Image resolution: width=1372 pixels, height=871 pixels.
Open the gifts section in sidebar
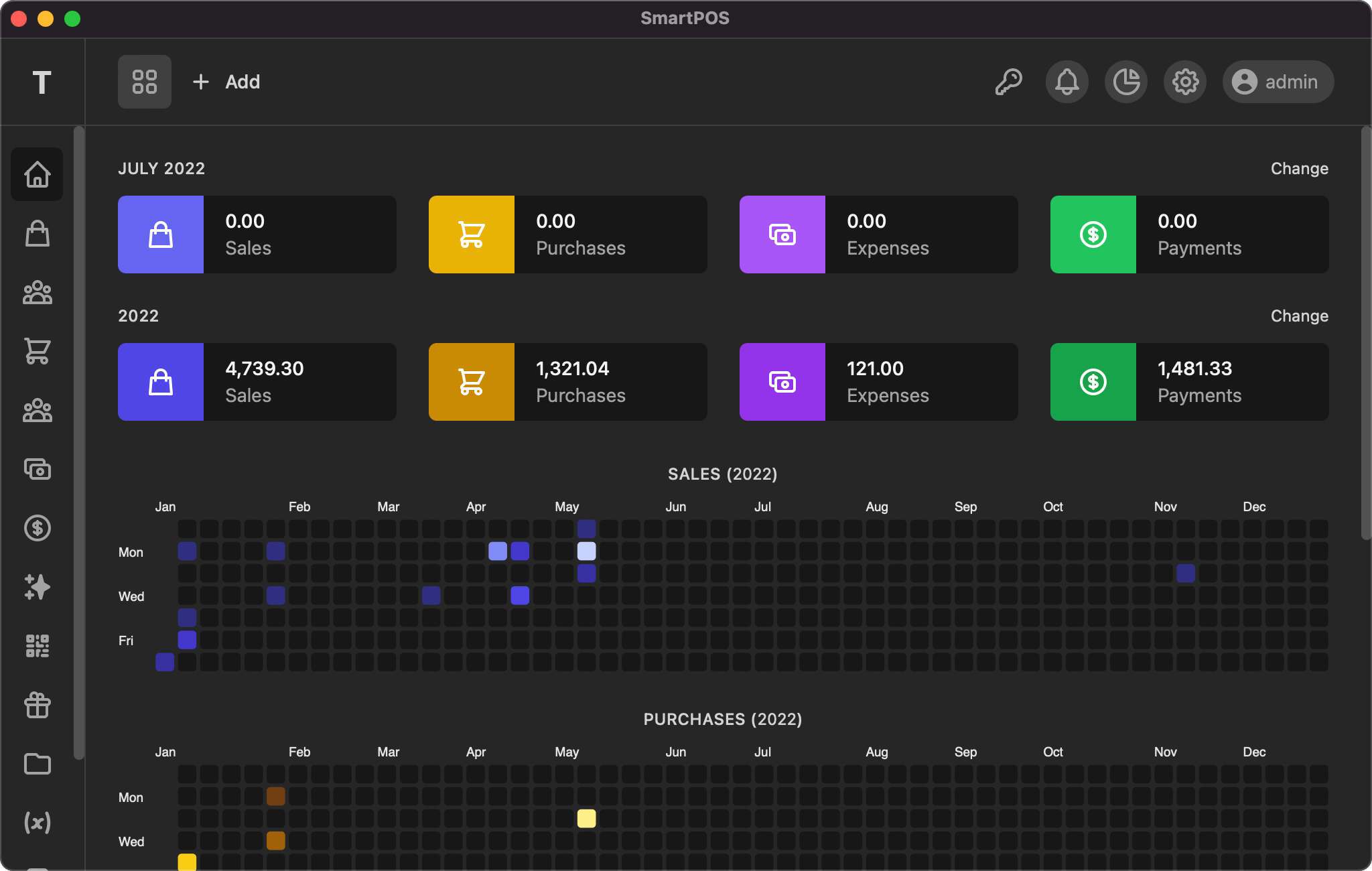(x=37, y=706)
